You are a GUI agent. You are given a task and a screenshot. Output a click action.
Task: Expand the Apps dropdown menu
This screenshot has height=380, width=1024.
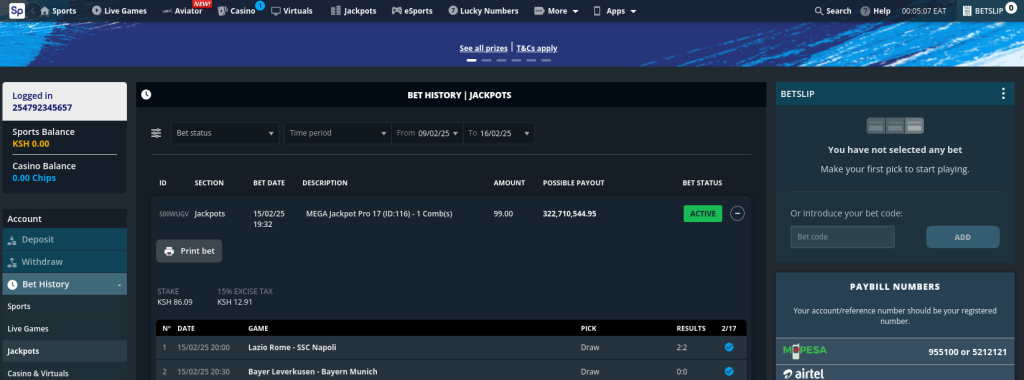(x=615, y=11)
